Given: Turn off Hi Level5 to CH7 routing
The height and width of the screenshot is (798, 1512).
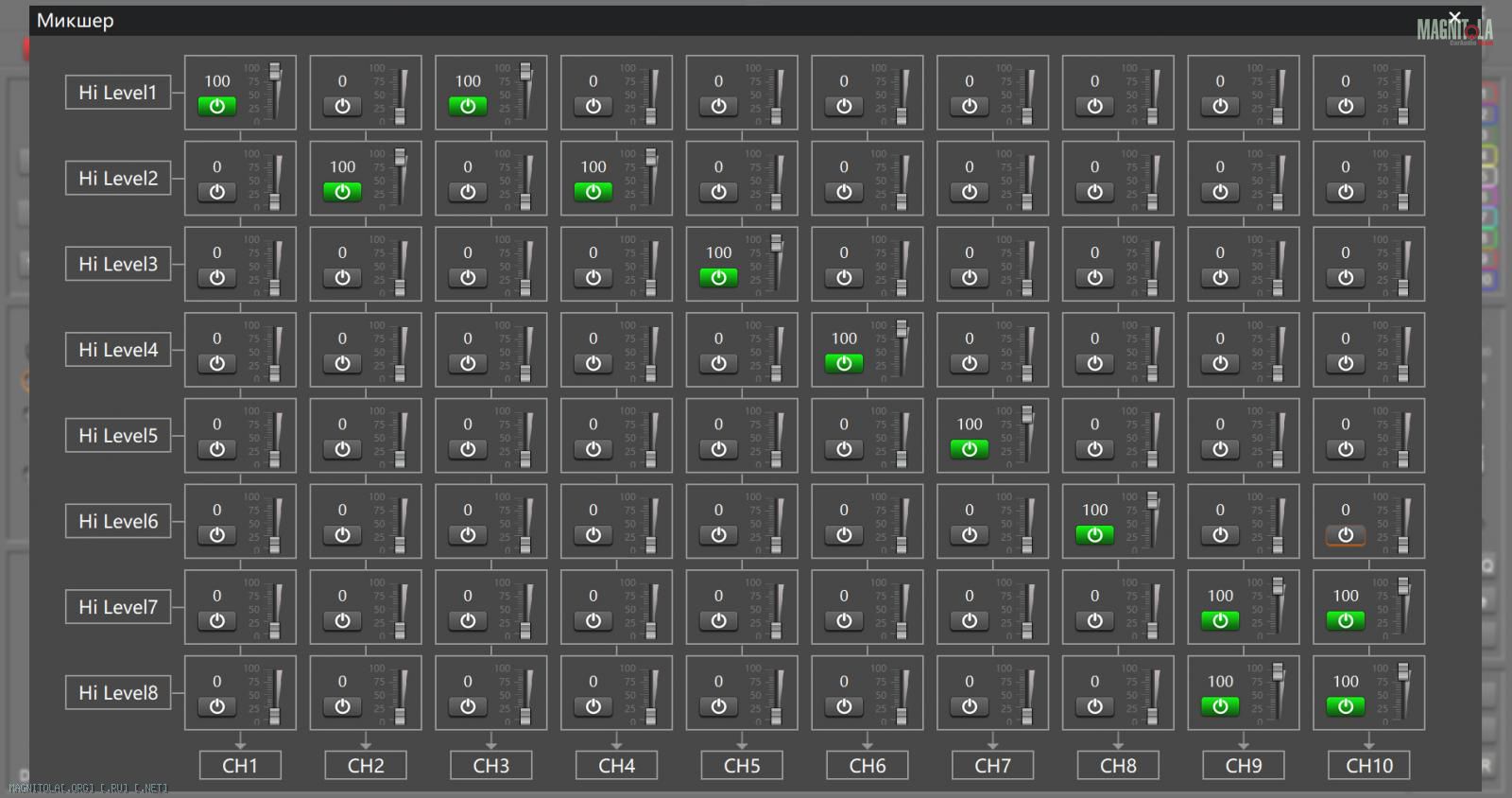Looking at the screenshot, I should (970, 449).
